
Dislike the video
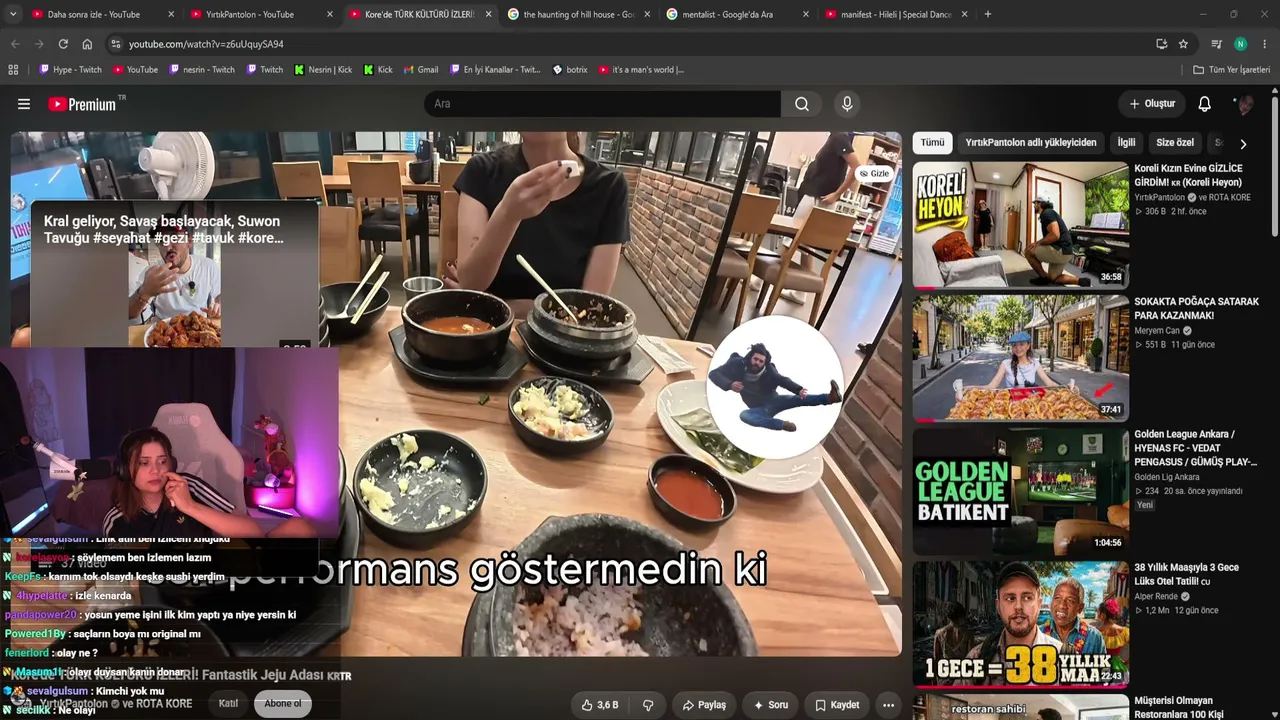648,705
